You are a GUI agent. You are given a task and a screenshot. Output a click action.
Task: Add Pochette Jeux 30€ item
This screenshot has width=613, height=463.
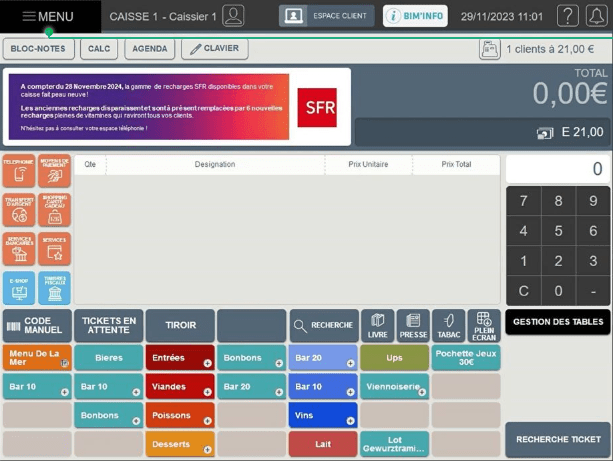(x=466, y=358)
